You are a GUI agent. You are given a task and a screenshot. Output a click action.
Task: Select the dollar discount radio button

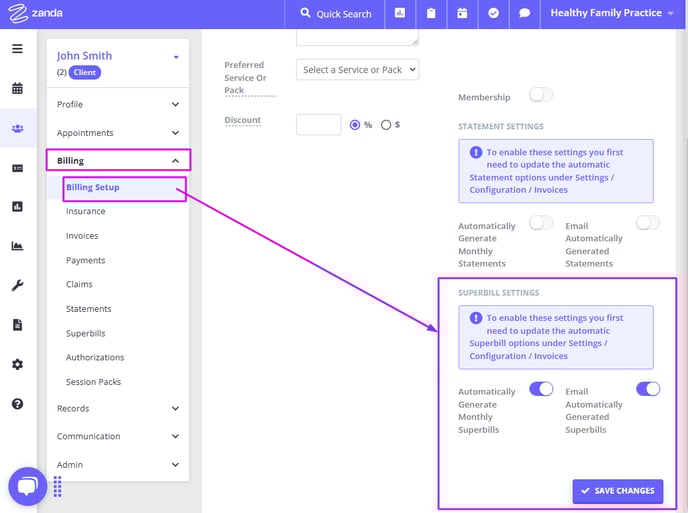click(386, 125)
